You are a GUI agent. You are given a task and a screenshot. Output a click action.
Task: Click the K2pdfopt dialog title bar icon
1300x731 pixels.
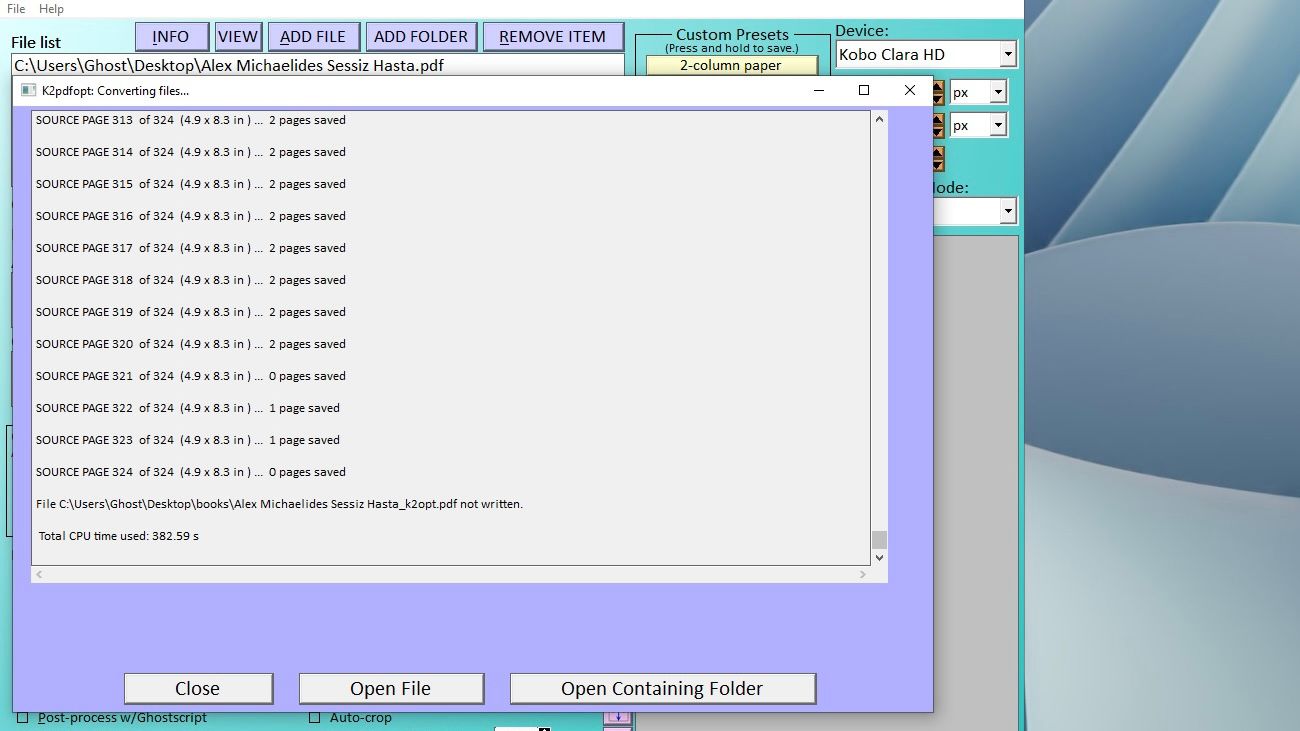tap(29, 90)
